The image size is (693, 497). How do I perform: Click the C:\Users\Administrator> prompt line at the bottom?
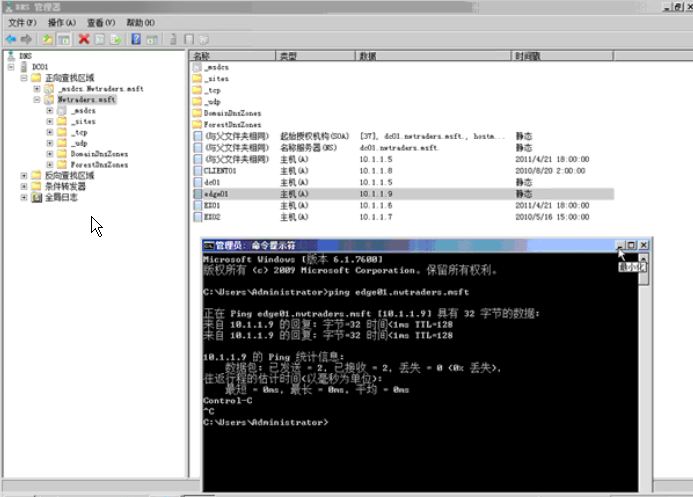tap(266, 422)
